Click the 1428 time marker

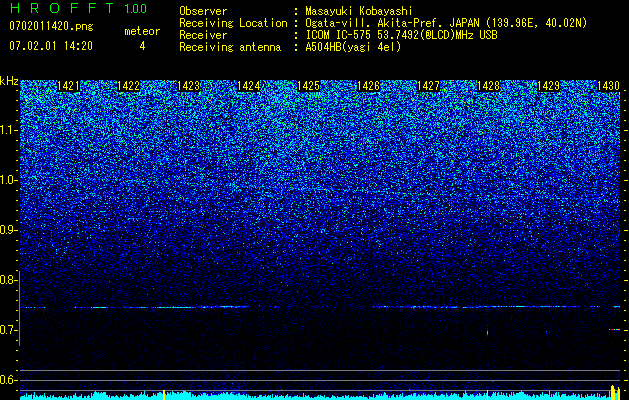pyautogui.click(x=488, y=86)
